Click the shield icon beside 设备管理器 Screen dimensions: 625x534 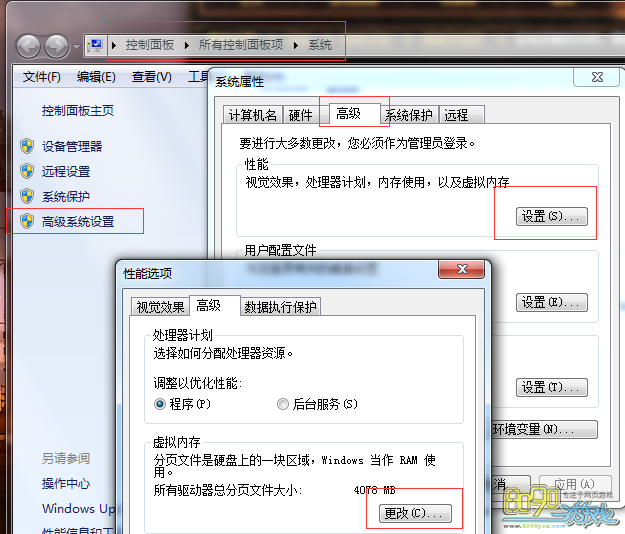[x=27, y=146]
